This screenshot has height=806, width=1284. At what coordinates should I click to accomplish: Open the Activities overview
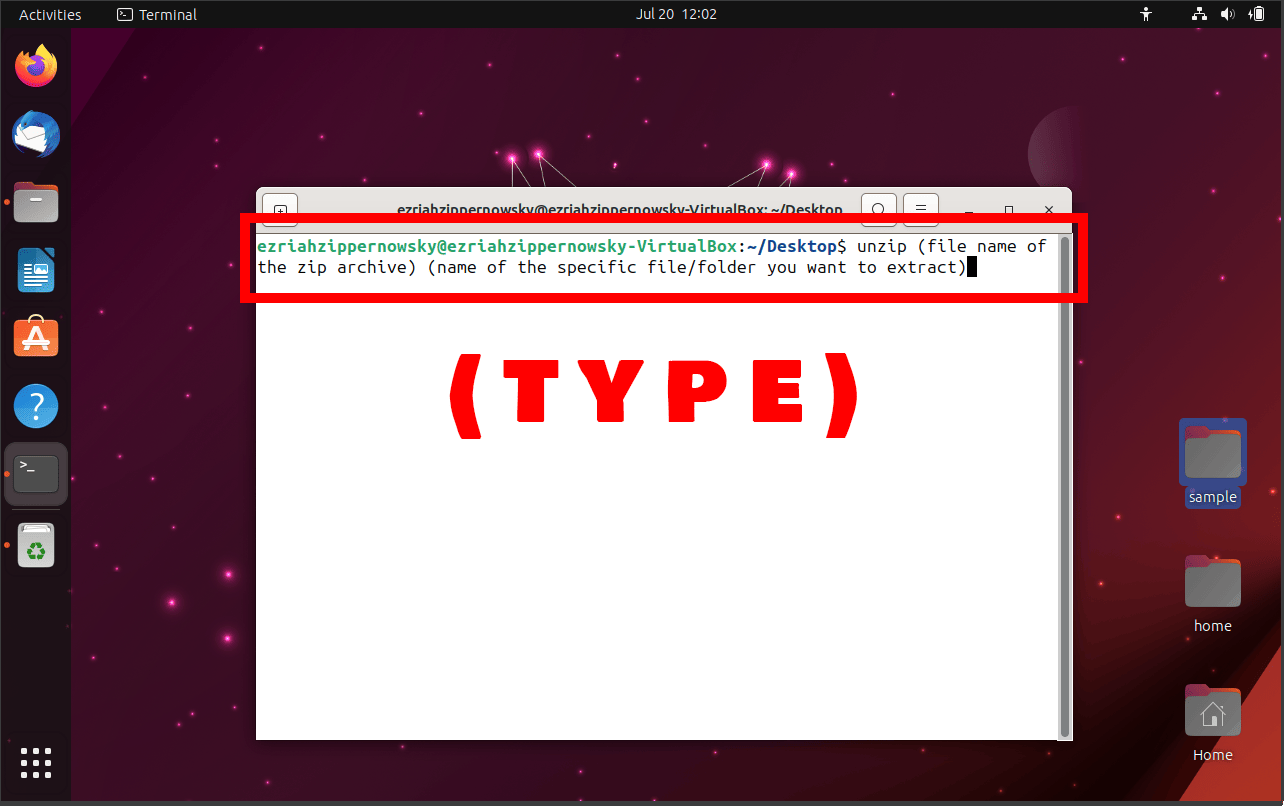[50, 14]
